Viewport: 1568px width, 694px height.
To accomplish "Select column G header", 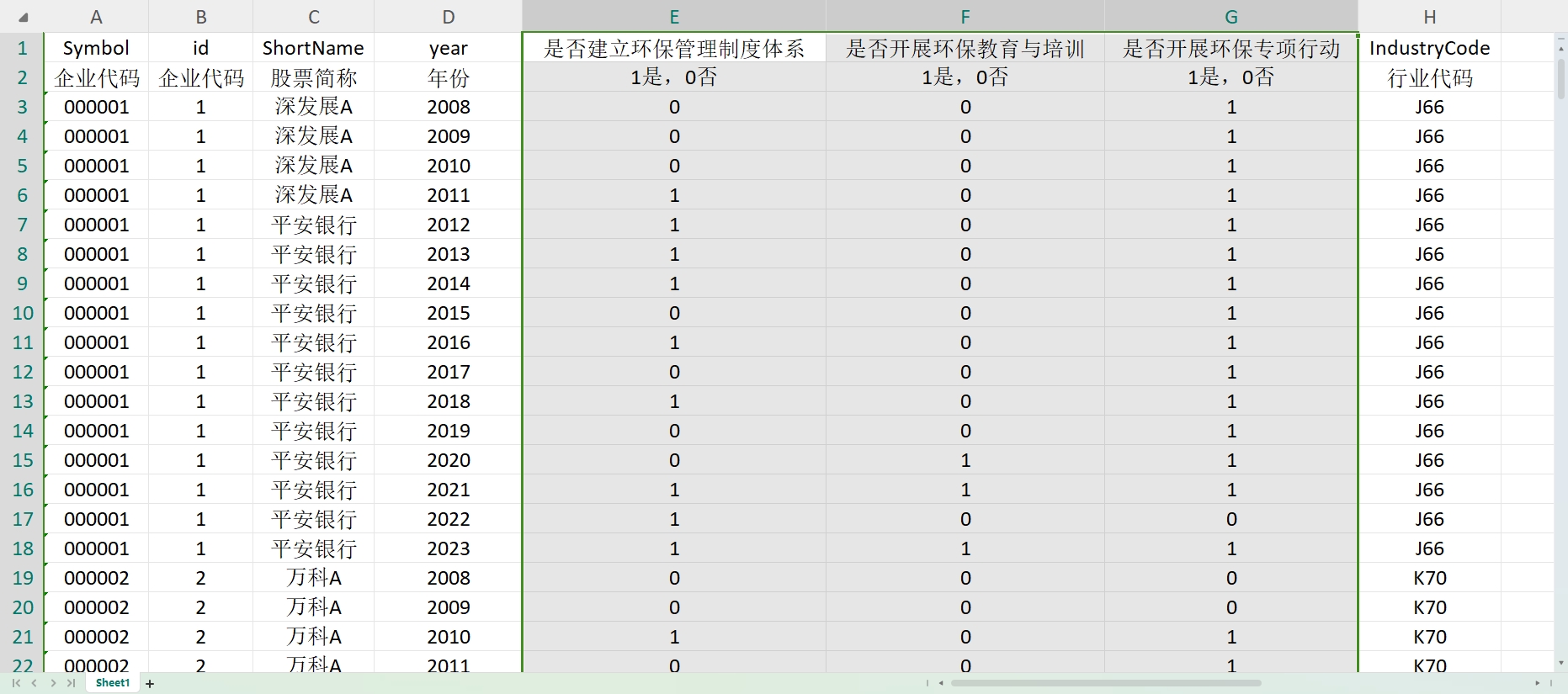I will [x=1231, y=17].
